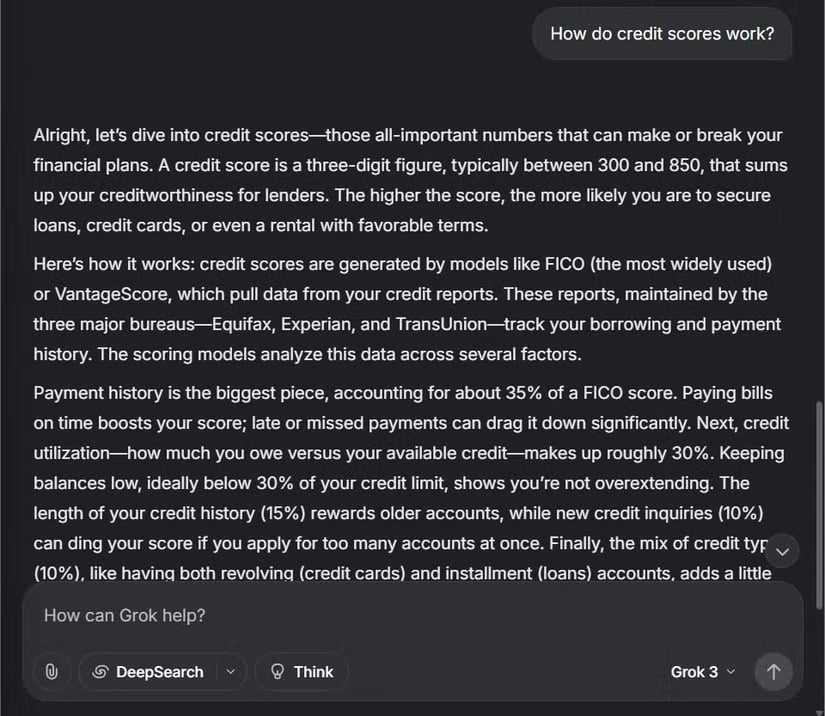Enable the Think mode toggle

pyautogui.click(x=301, y=672)
